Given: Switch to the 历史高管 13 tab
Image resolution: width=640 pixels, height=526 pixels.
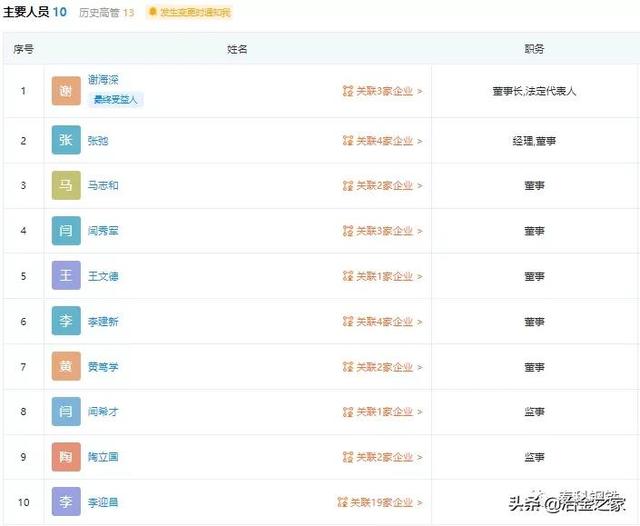Looking at the screenshot, I should coord(107,13).
